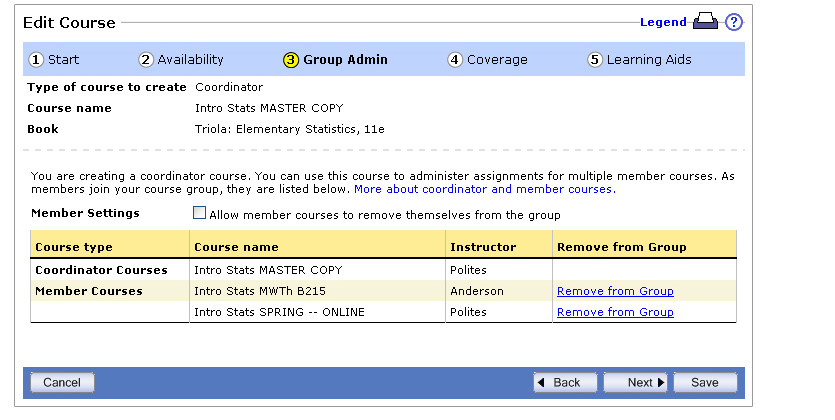Click the printer icon
The width and height of the screenshot is (835, 420).
(705, 21)
